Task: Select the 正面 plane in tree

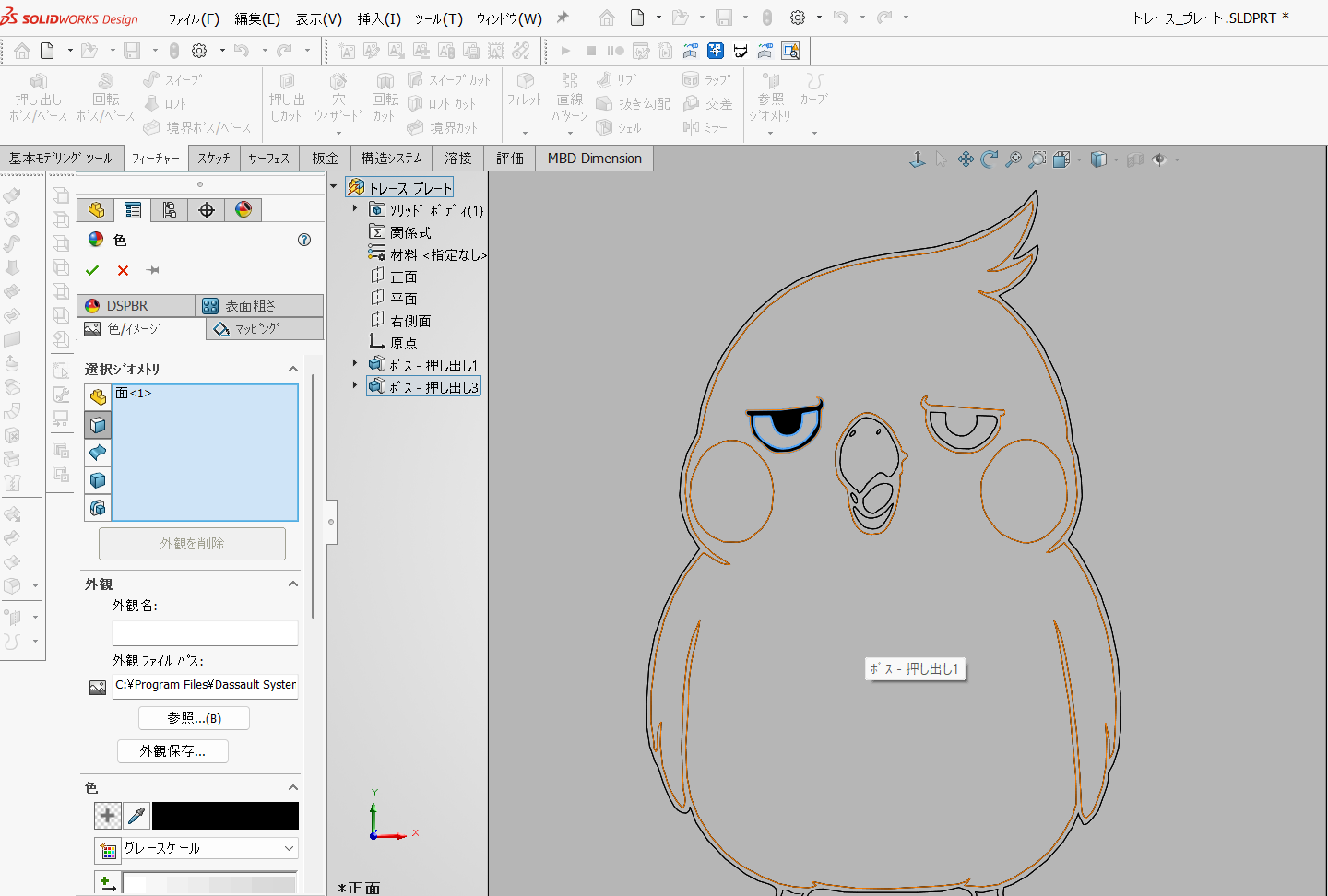Action: (394, 277)
